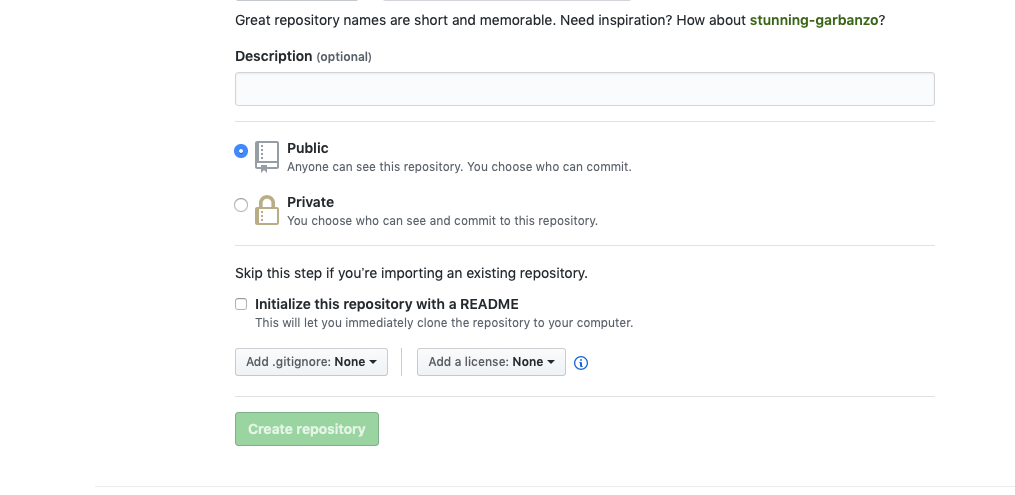The image size is (1015, 495).
Task: Expand the Add a license dropdown
Action: coord(491,362)
